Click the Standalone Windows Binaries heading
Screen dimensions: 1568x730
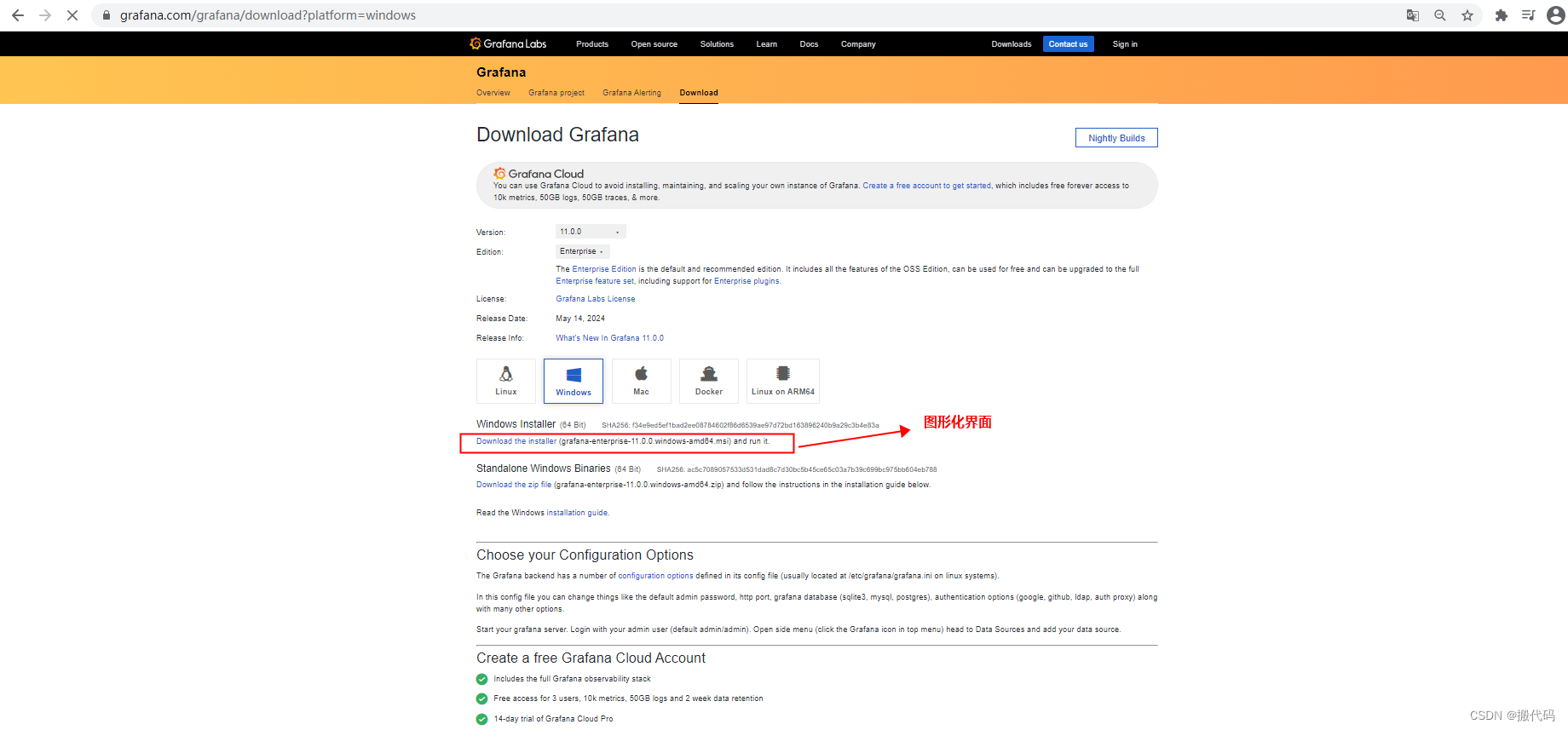[x=544, y=468]
